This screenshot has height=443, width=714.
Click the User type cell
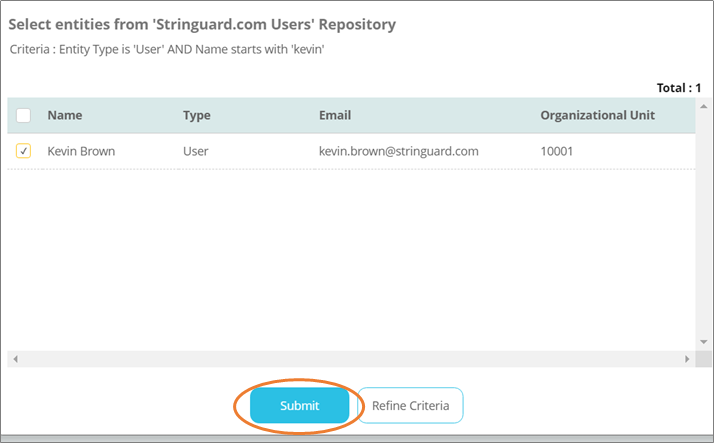(x=196, y=151)
